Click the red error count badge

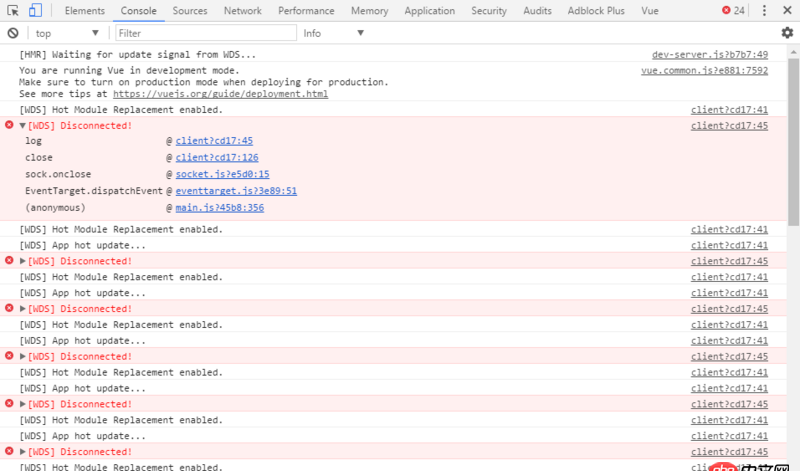[x=733, y=10]
